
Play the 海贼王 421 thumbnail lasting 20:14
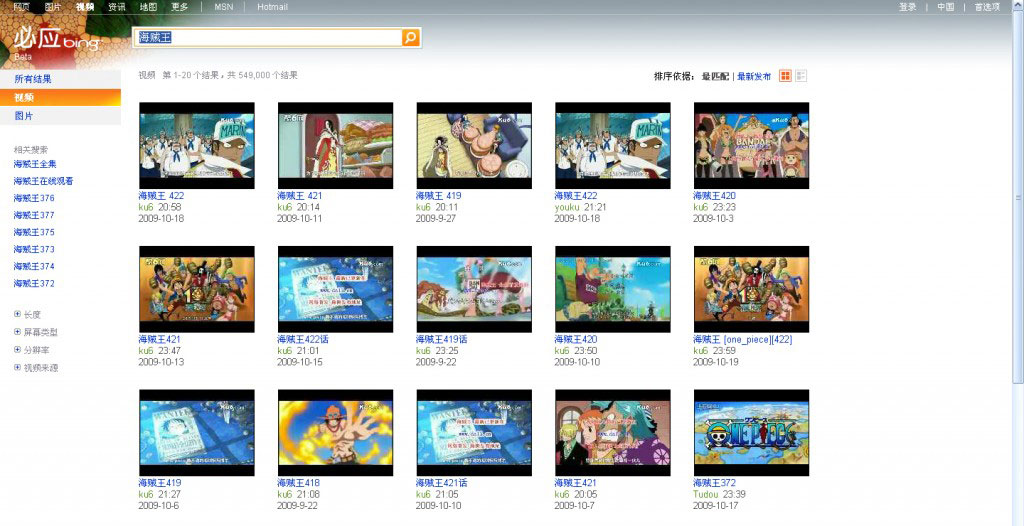(x=335, y=145)
